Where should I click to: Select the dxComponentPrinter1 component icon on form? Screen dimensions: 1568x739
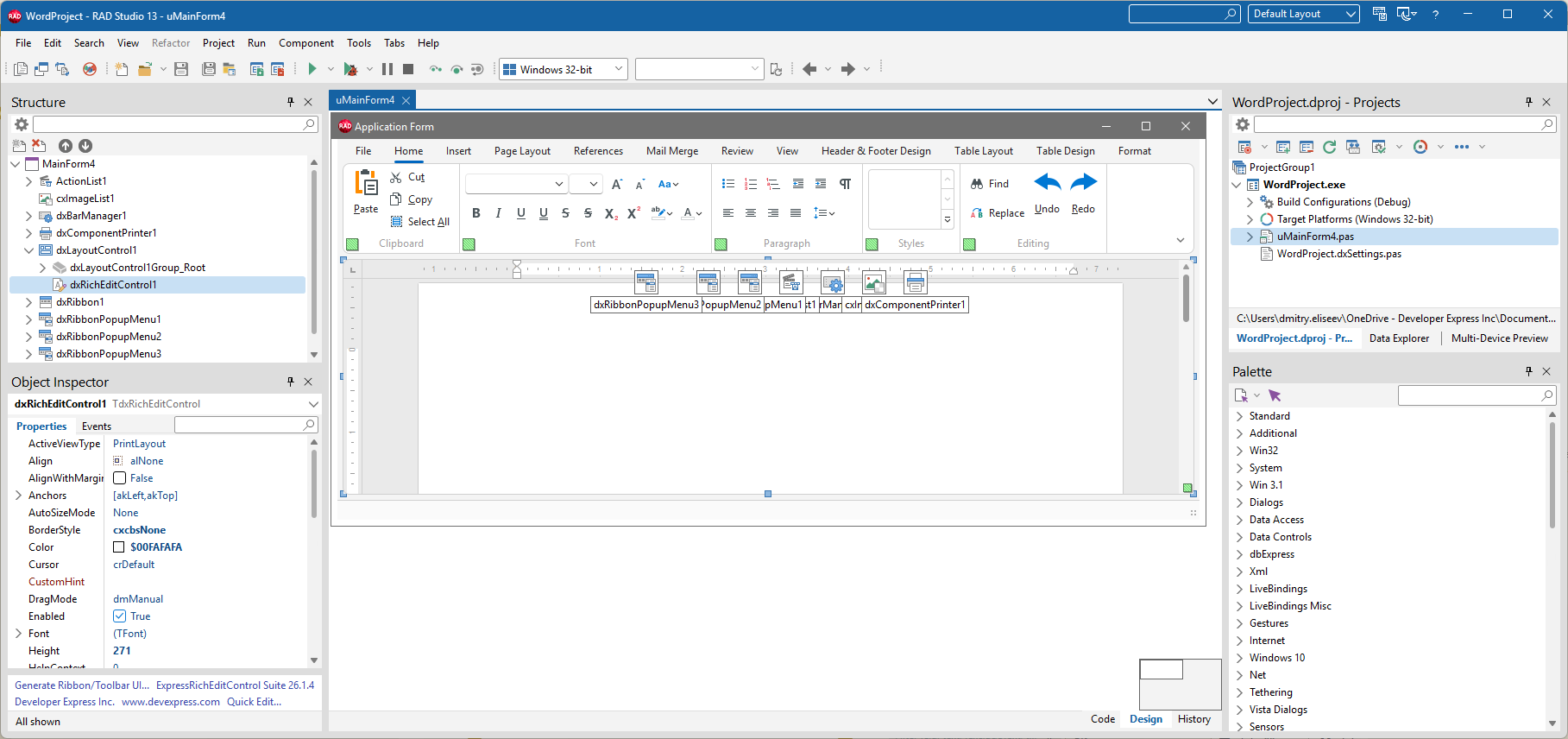916,282
